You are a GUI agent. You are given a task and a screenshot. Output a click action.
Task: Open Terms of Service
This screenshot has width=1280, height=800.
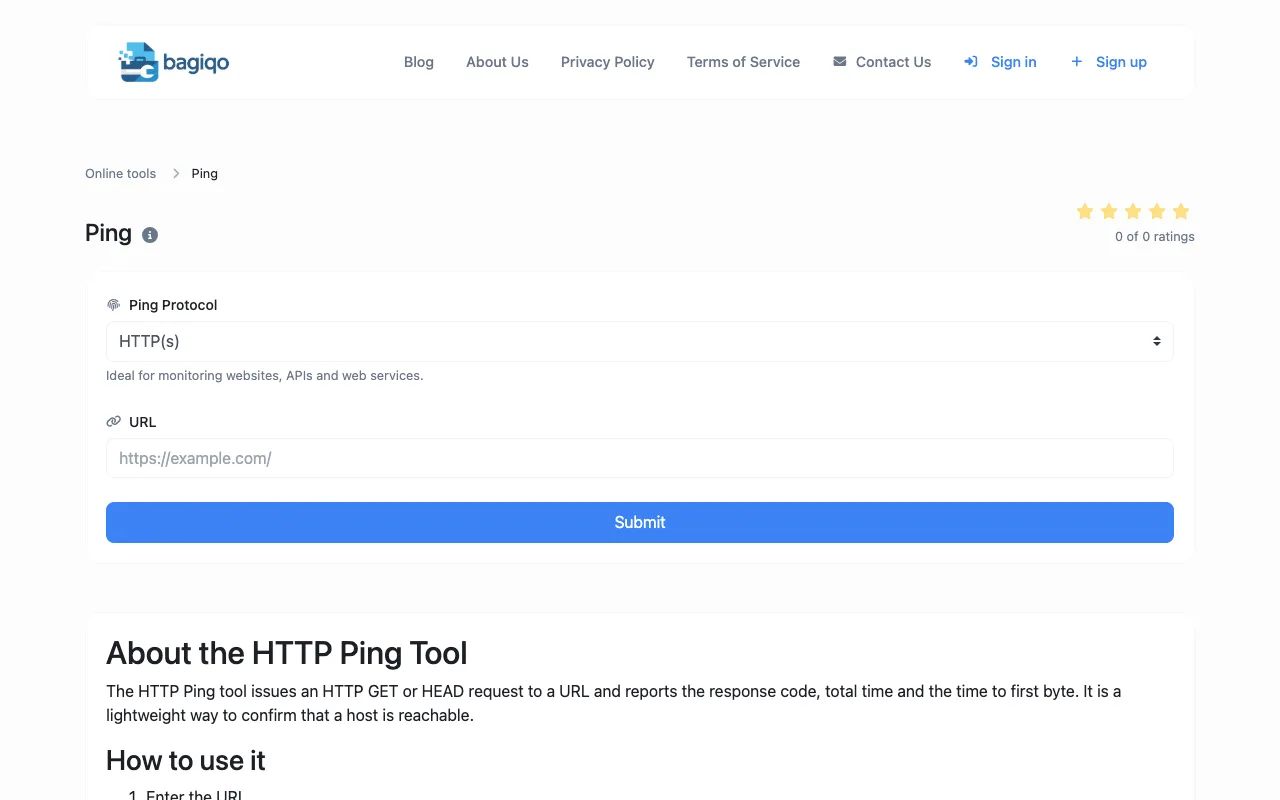[x=743, y=62]
